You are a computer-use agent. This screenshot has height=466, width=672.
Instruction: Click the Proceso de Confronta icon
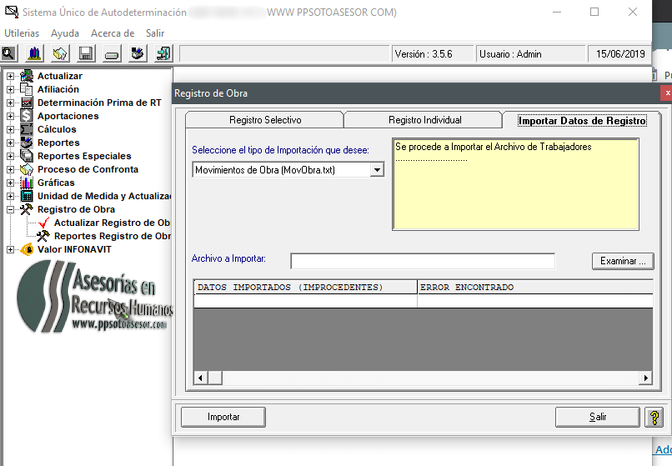[x=27, y=169]
